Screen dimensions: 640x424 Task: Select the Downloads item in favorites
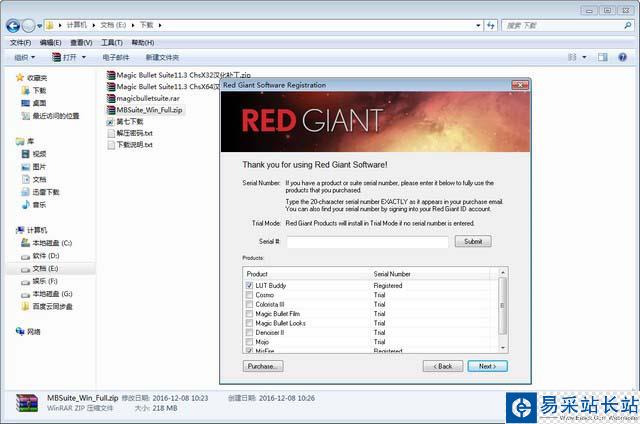click(x=34, y=90)
